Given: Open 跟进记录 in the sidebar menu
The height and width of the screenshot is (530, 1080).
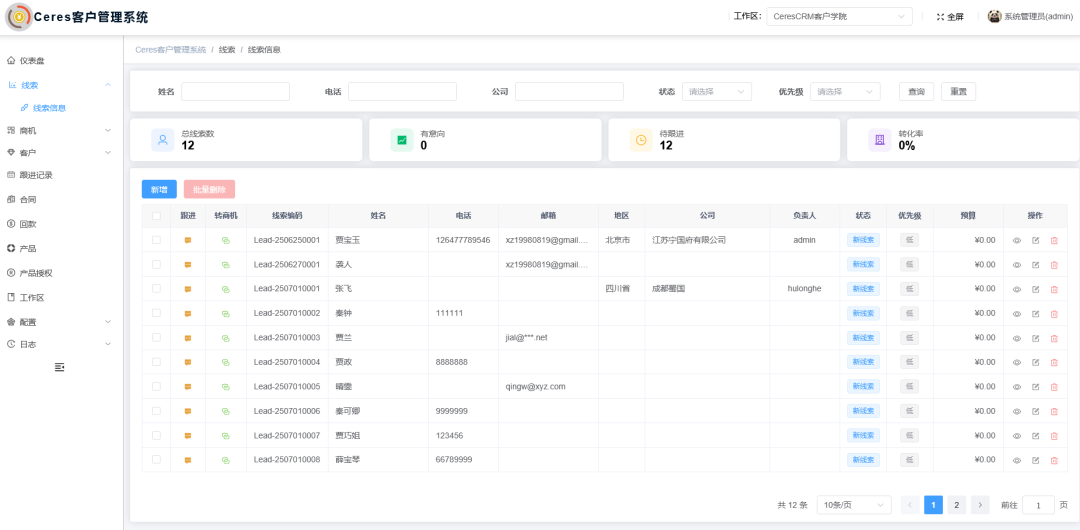Looking at the screenshot, I should pyautogui.click(x=36, y=175).
